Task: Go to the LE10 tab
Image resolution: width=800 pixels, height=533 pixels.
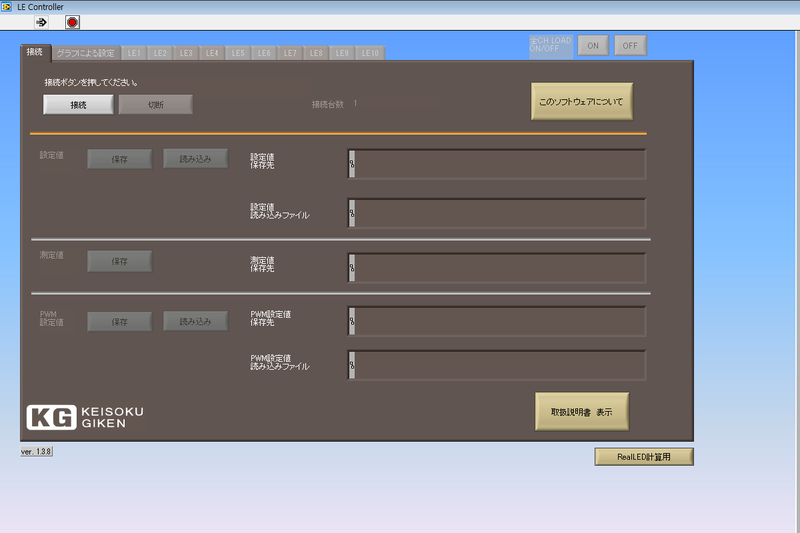Action: point(370,52)
